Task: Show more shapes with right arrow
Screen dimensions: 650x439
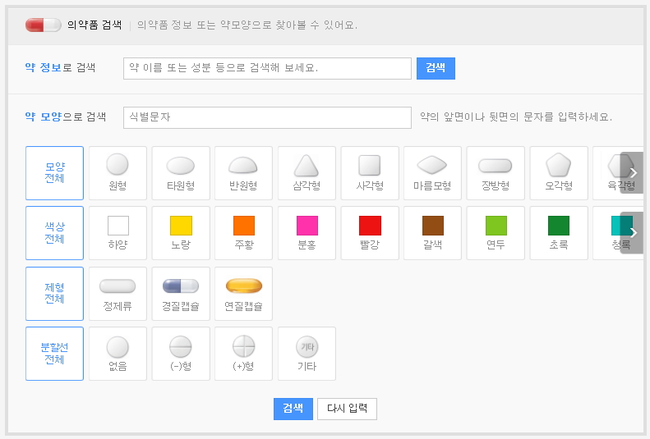Action: 632,172
